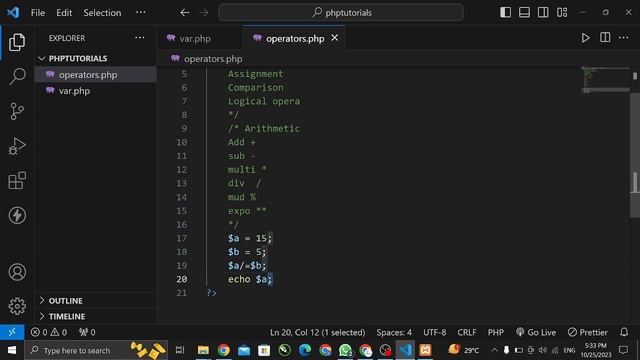640x360 pixels.
Task: Close the operators.php tab
Action: [335, 38]
